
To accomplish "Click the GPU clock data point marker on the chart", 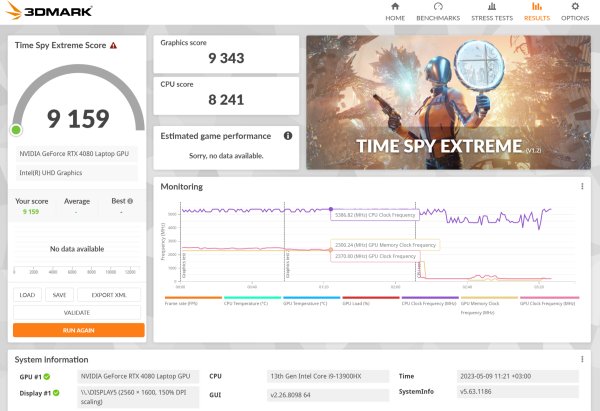I will [331, 250].
